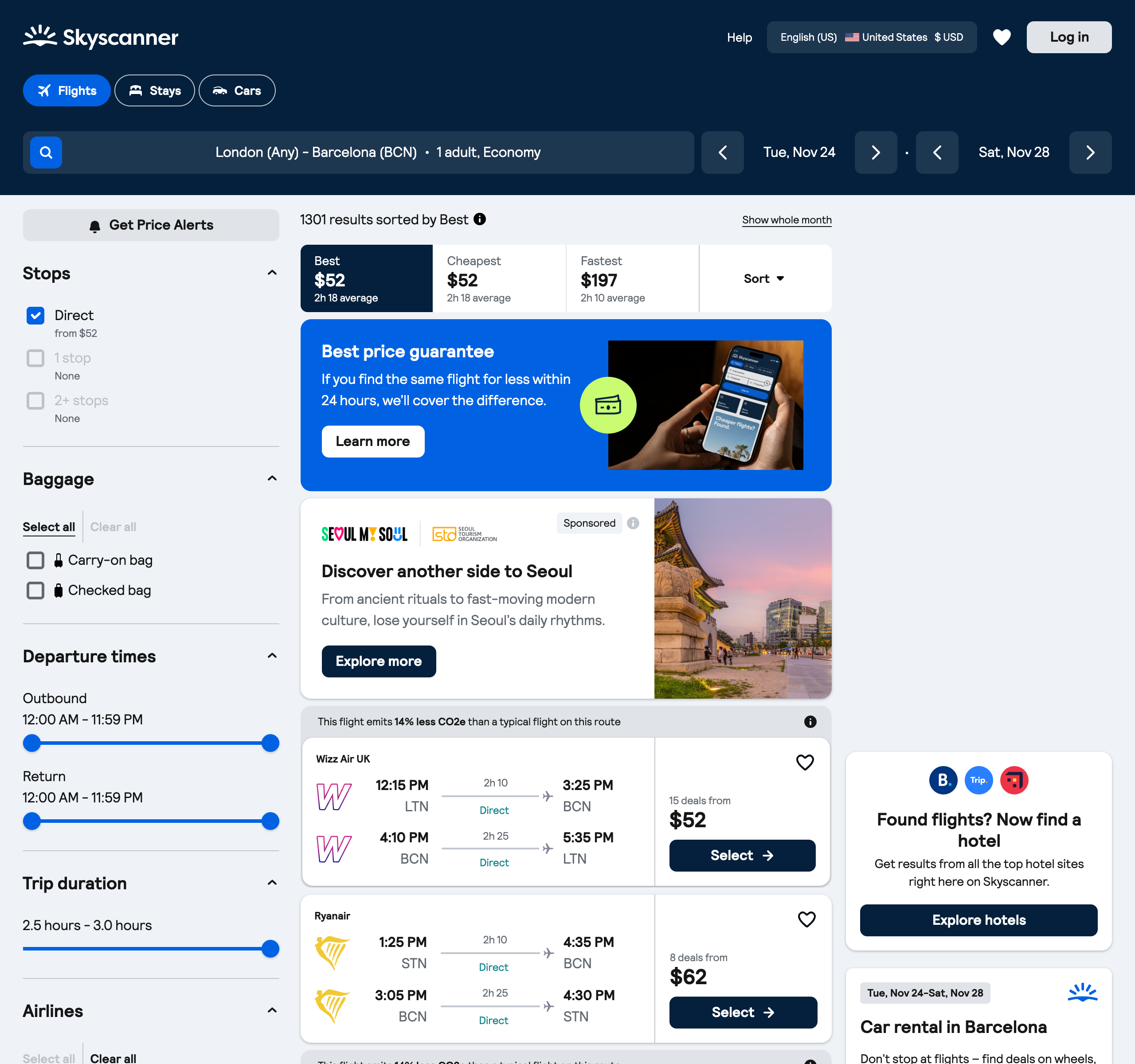
Task: Click Return departure time right slider handle
Action: [x=270, y=821]
